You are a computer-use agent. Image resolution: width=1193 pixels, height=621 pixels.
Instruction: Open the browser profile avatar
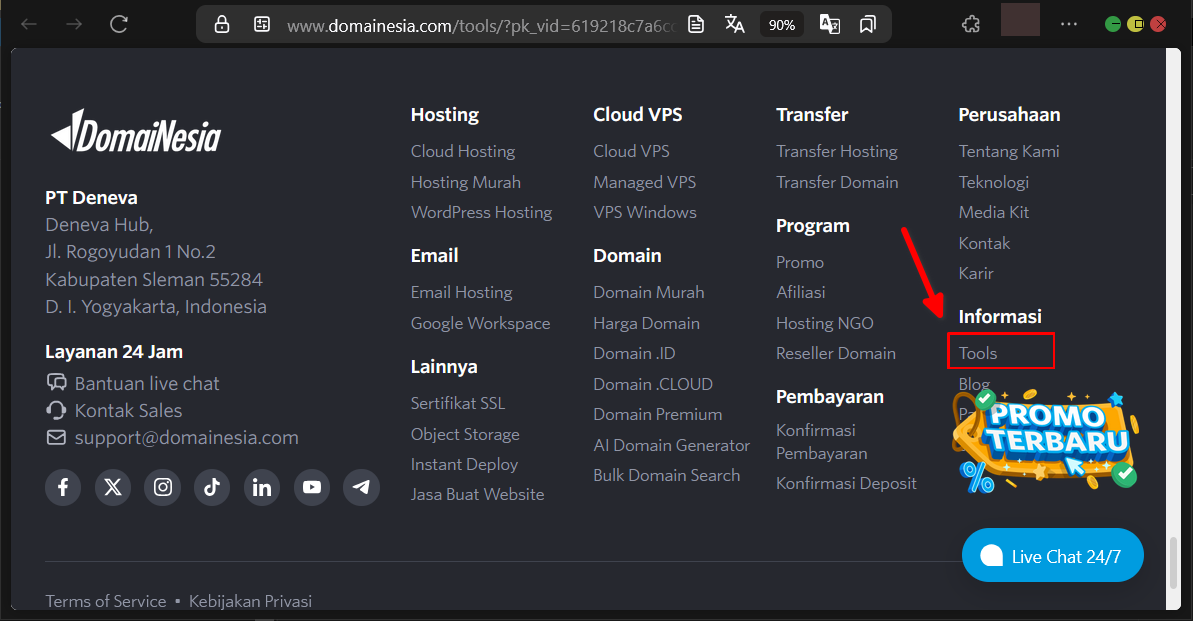coord(1020,20)
